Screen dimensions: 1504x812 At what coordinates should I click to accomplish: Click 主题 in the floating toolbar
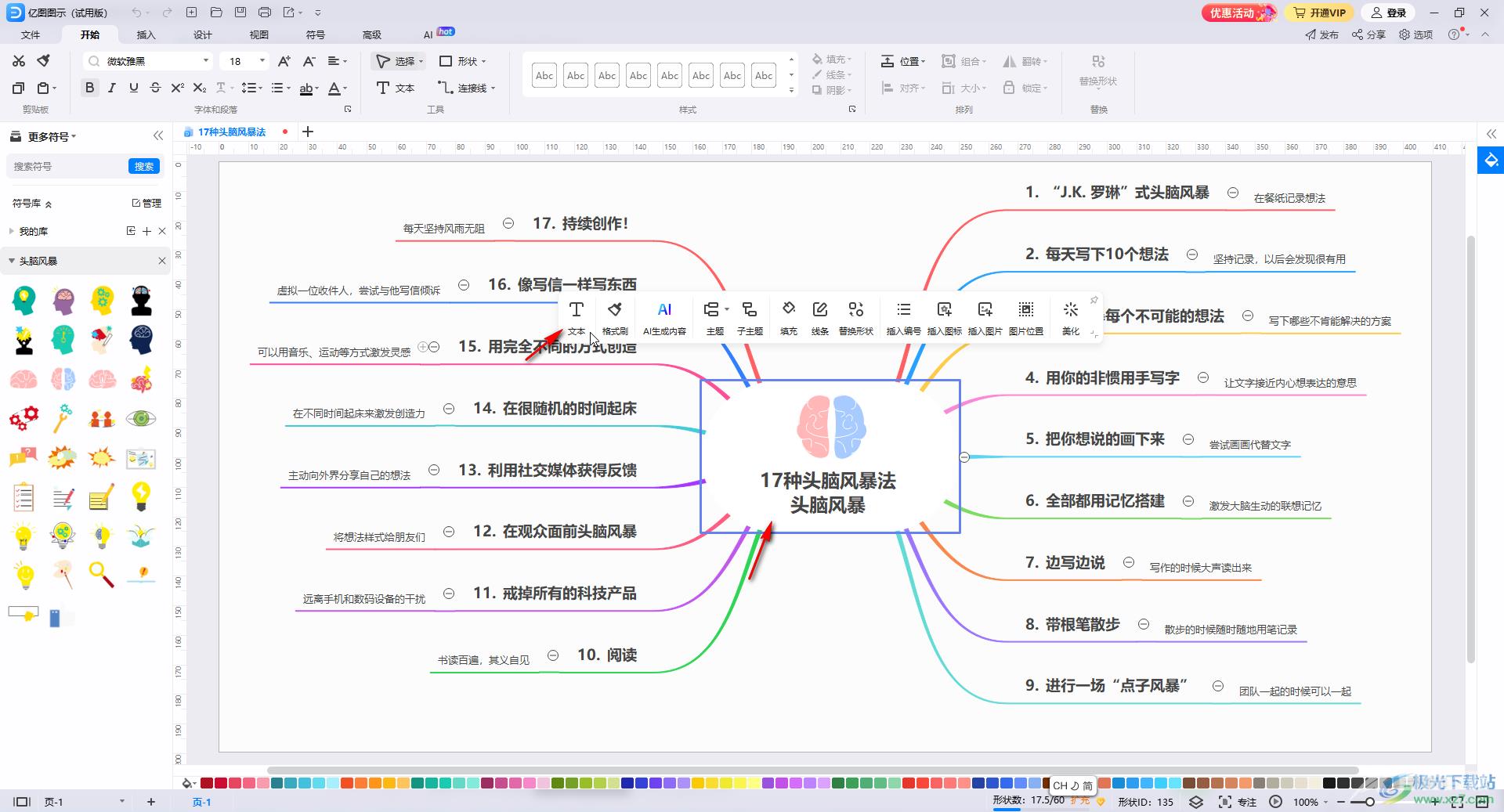715,318
